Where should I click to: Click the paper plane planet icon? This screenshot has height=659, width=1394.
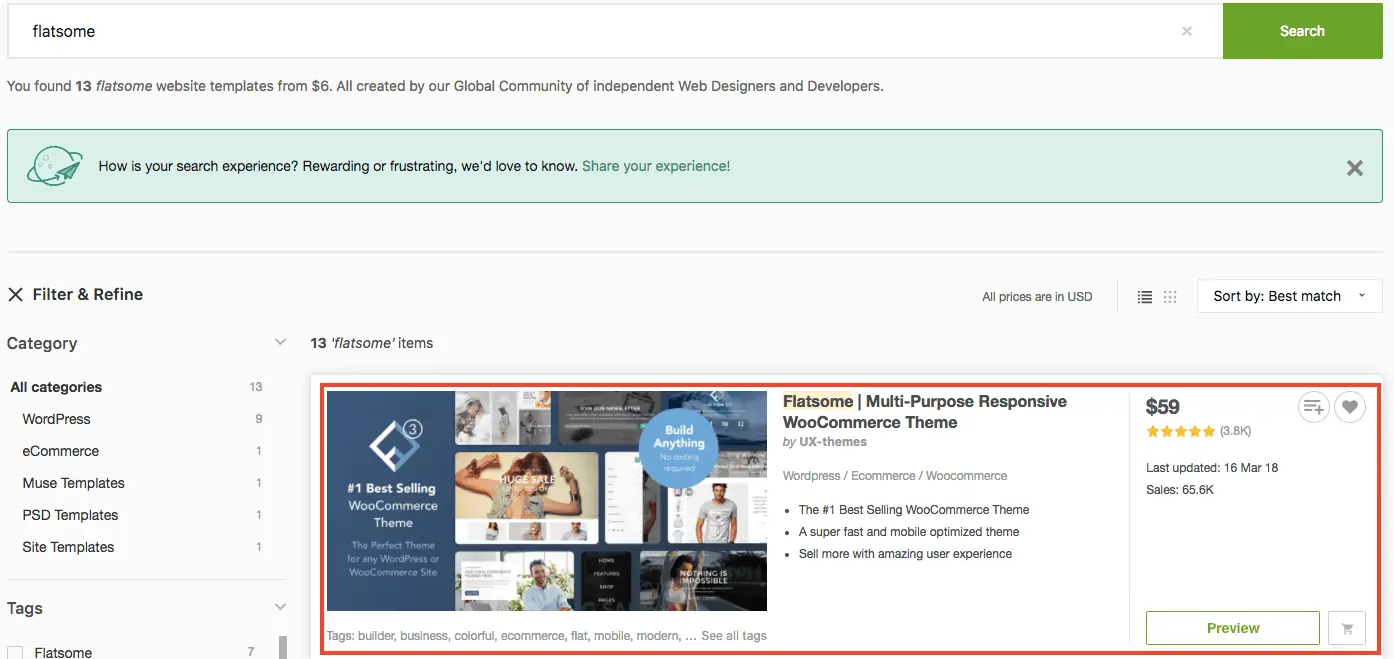tap(54, 166)
